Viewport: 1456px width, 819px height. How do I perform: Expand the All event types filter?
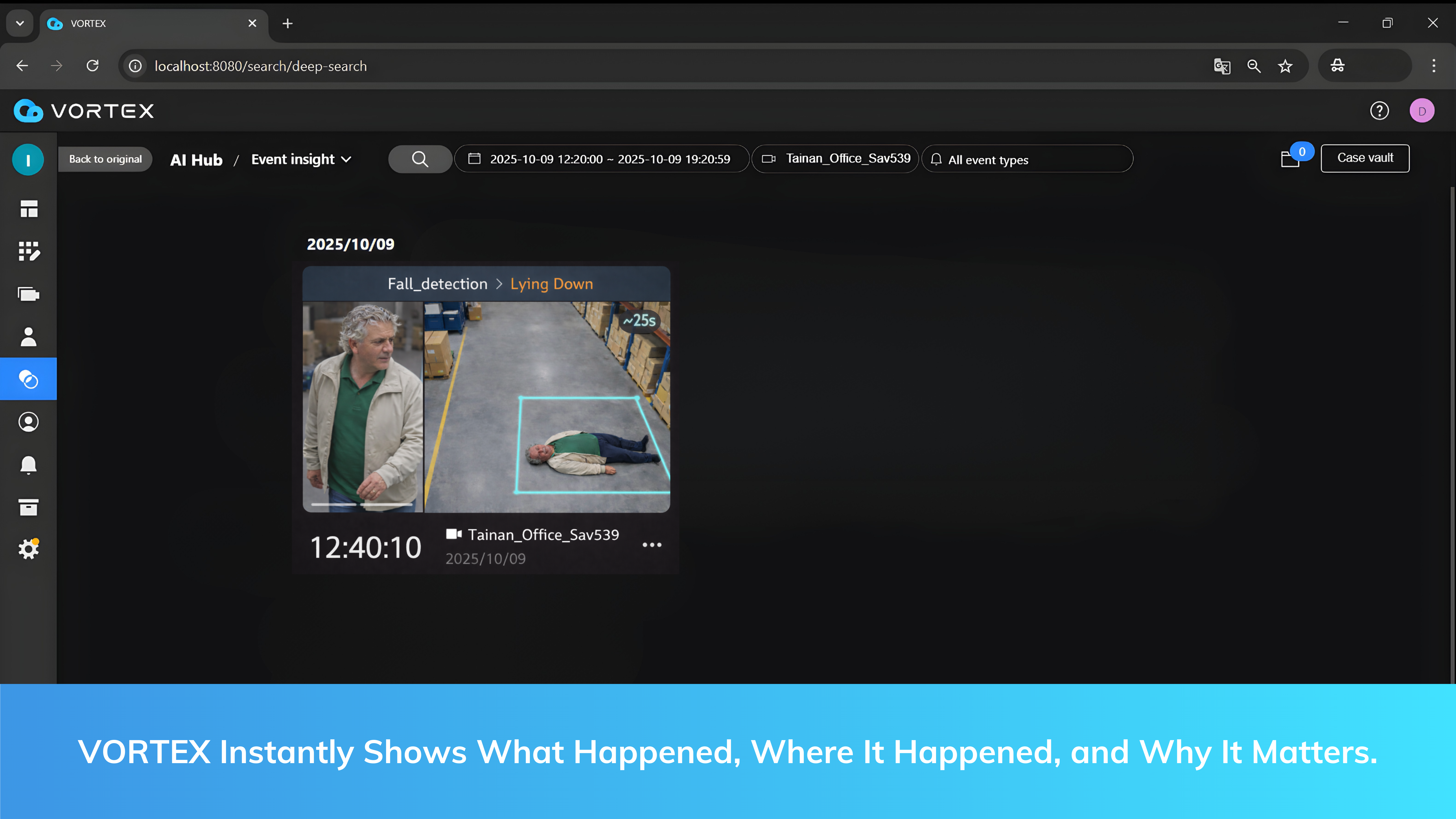click(x=1027, y=160)
